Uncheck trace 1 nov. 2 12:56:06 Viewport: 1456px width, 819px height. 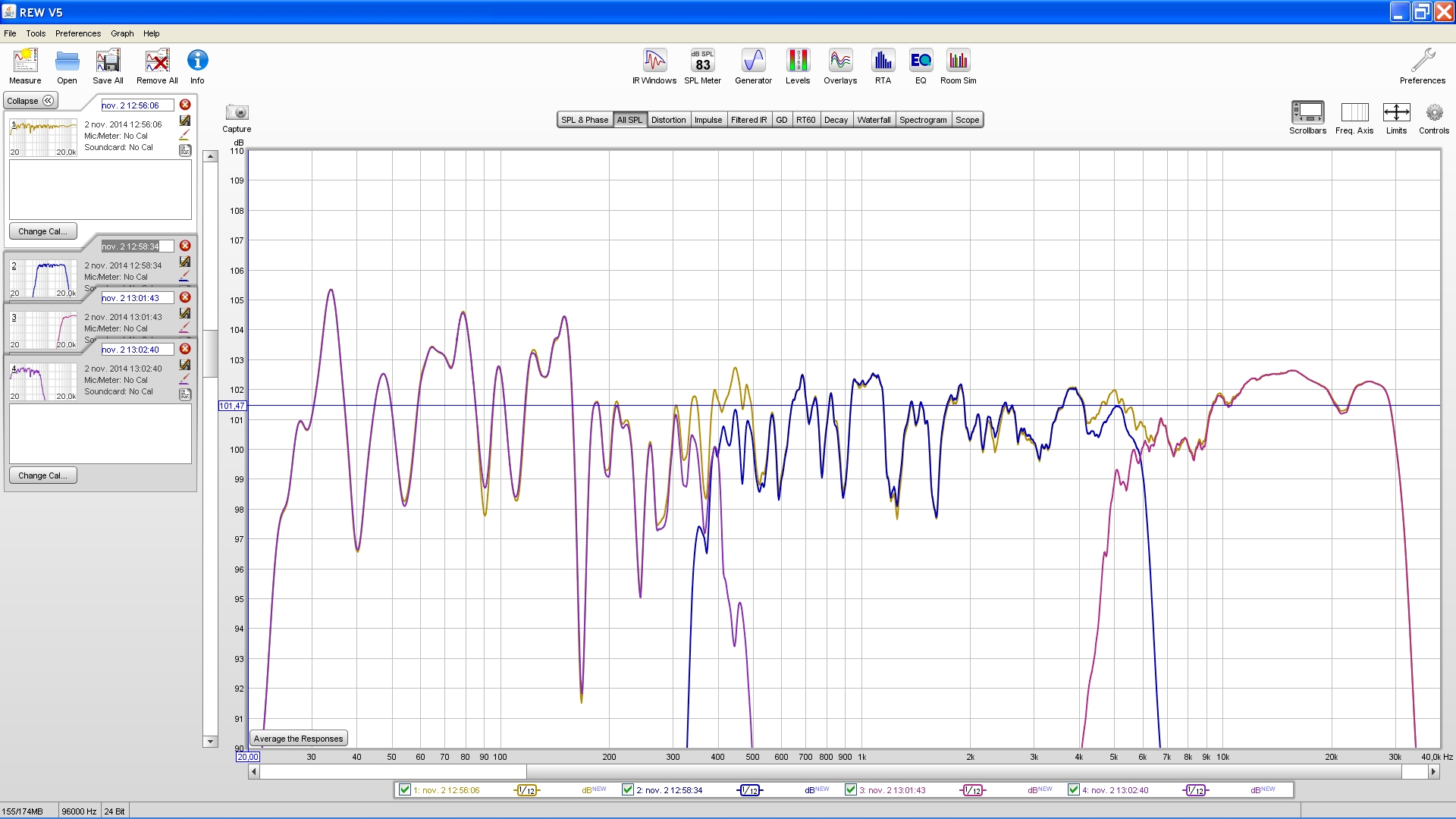click(x=405, y=789)
